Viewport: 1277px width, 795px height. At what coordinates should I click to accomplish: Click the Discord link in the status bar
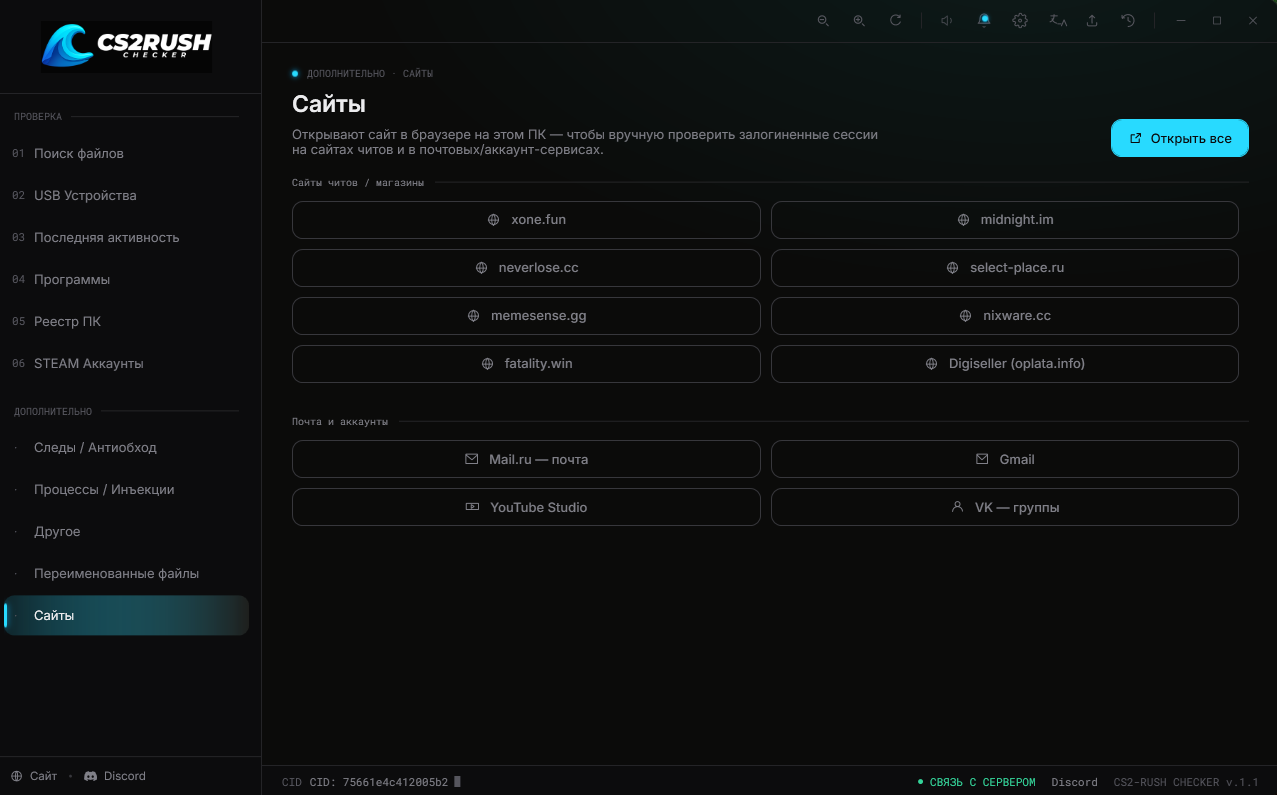tap(1074, 782)
